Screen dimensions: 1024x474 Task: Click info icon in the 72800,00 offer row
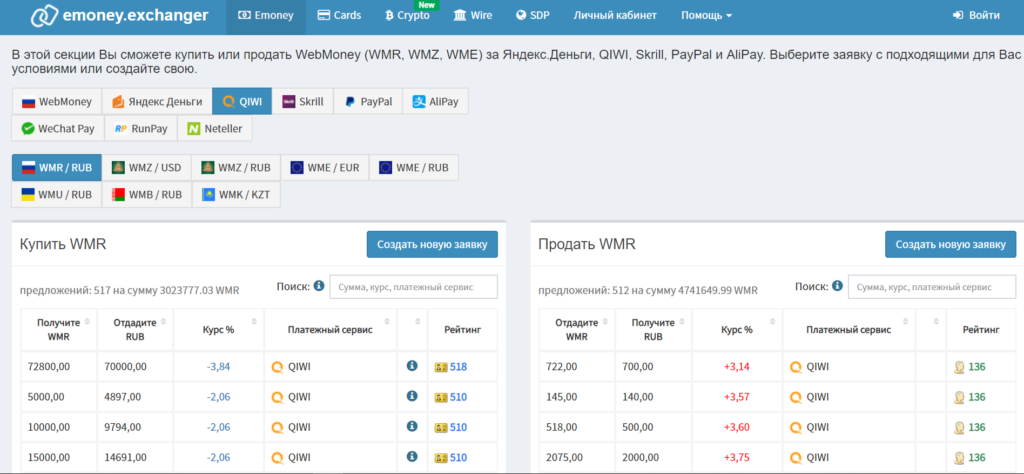click(411, 367)
